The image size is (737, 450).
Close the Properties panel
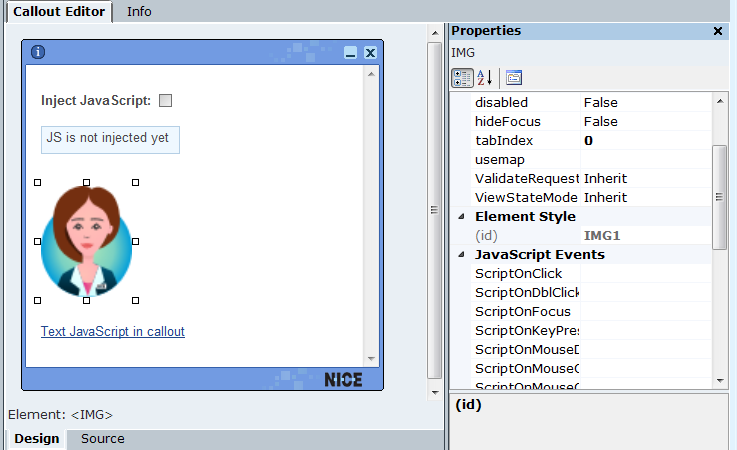coord(718,31)
